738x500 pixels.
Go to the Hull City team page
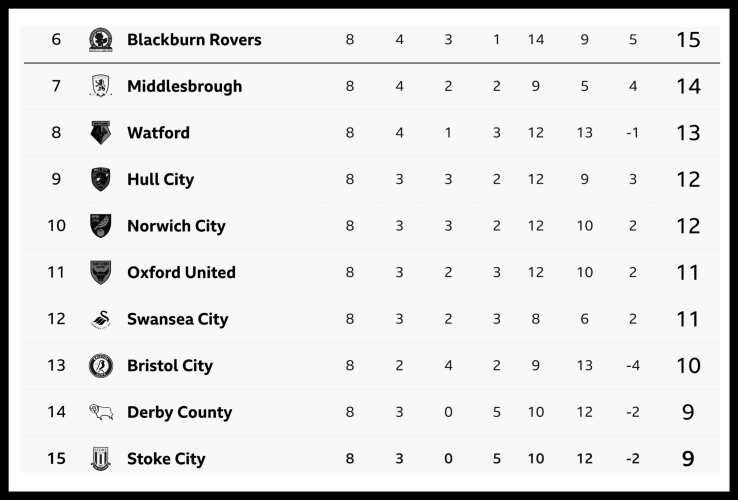(160, 180)
